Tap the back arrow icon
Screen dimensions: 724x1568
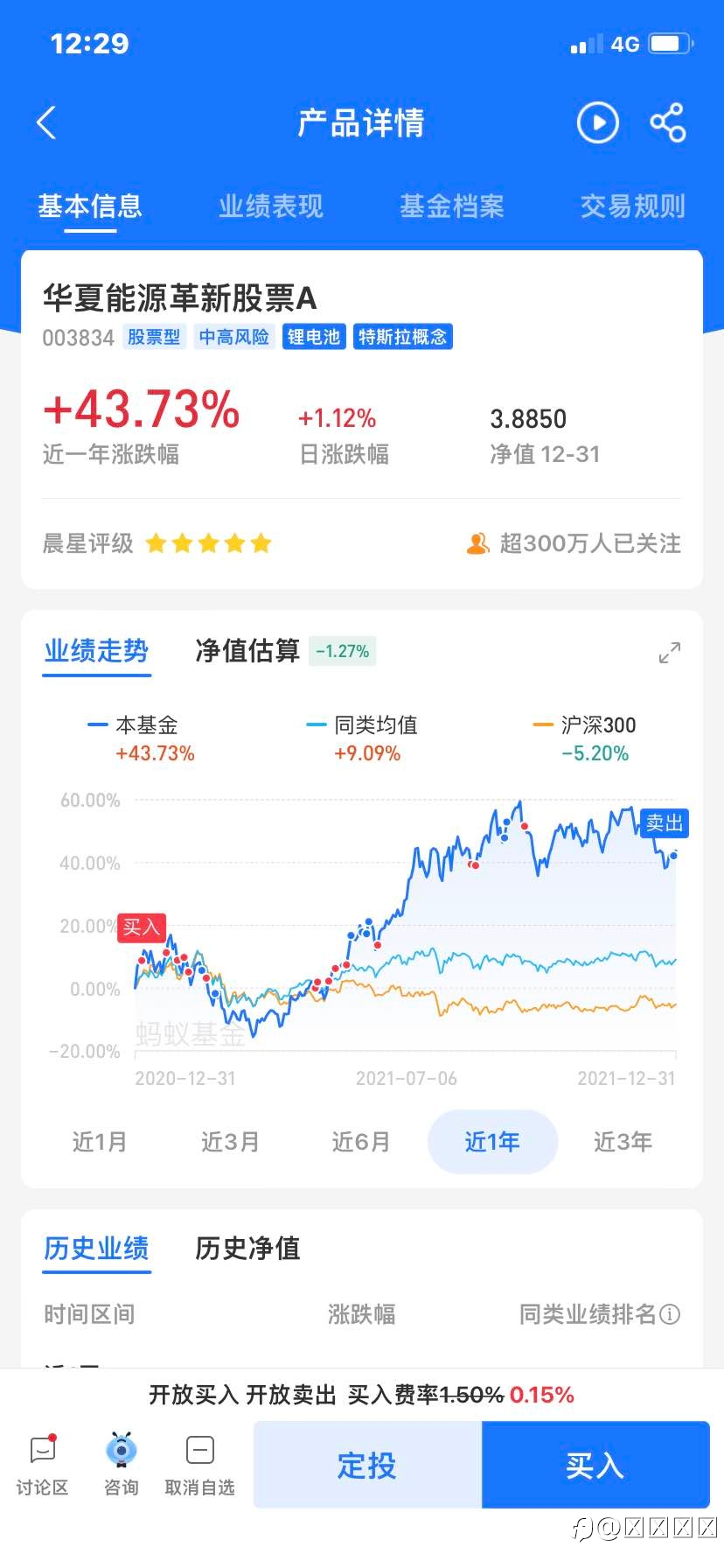point(47,123)
